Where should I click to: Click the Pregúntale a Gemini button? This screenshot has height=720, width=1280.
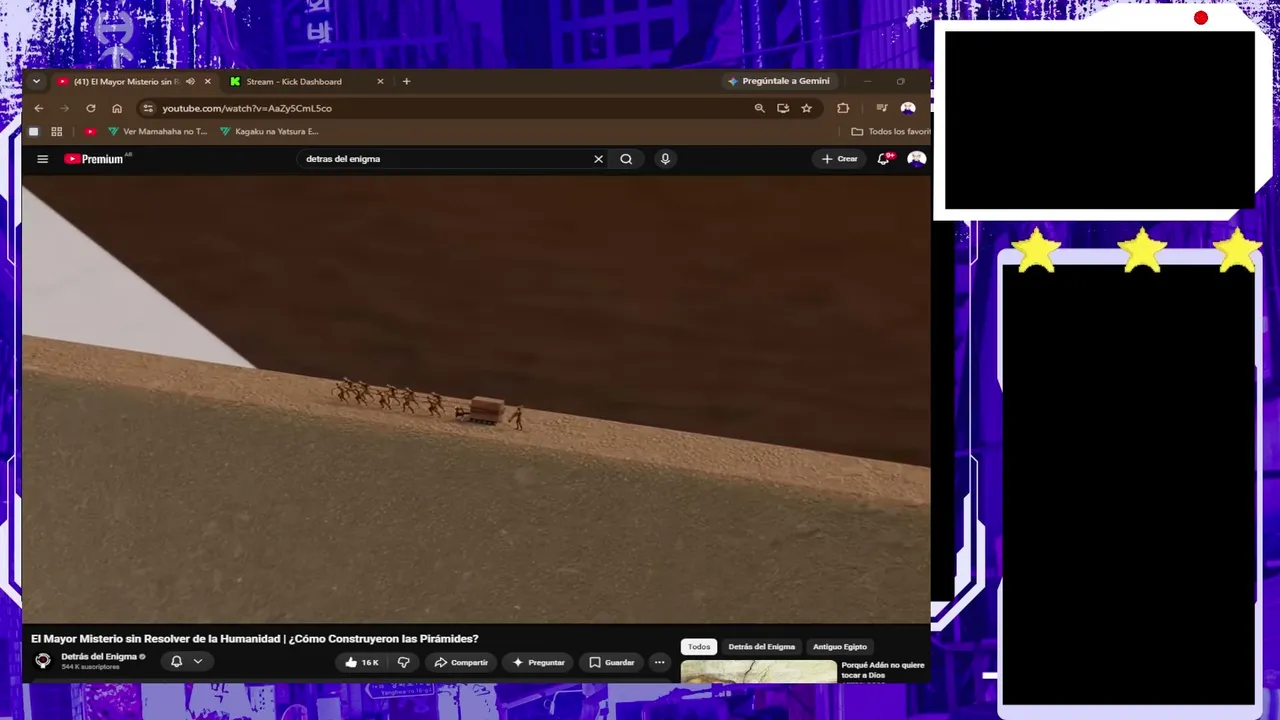click(x=778, y=81)
